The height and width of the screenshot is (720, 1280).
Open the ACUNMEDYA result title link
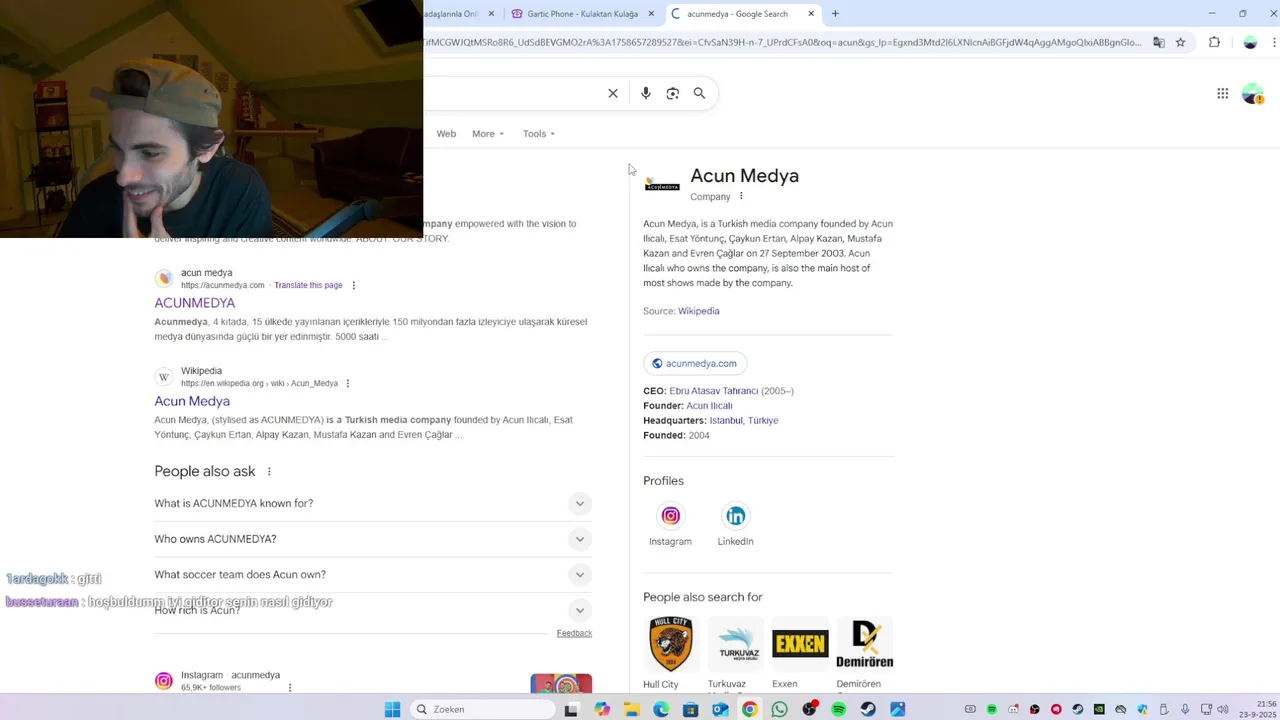coord(195,303)
